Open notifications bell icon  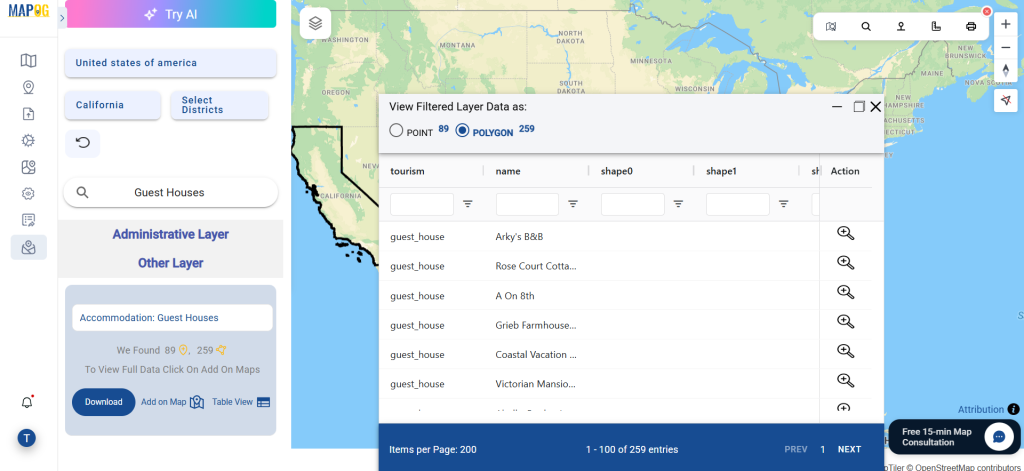[27, 402]
